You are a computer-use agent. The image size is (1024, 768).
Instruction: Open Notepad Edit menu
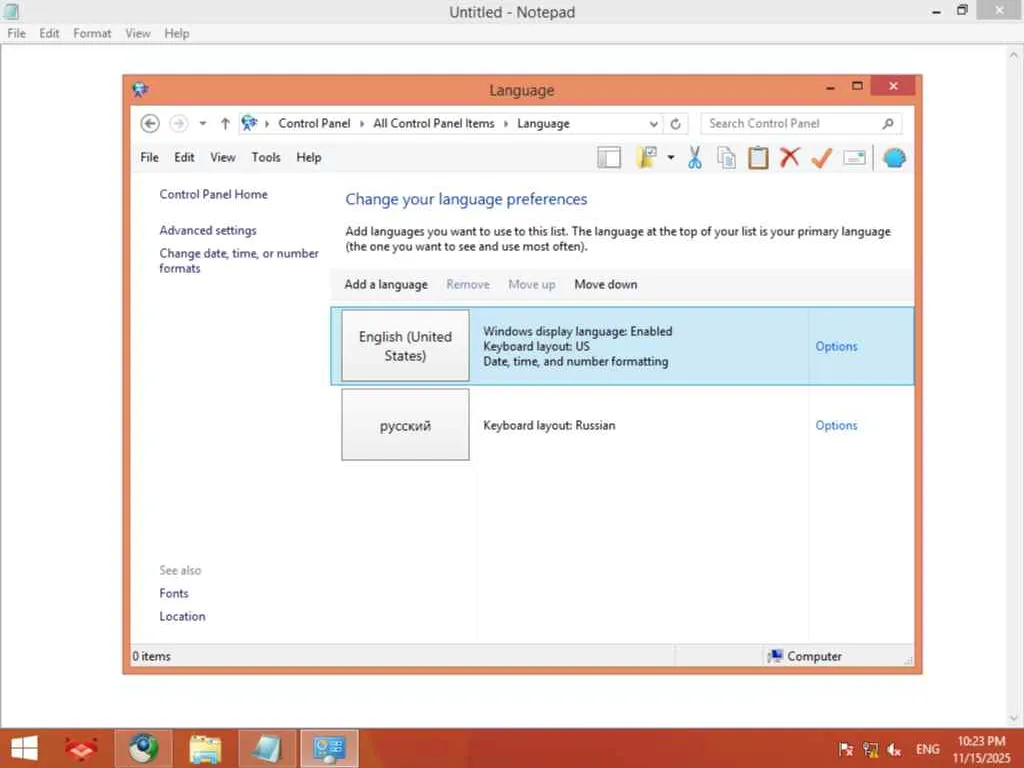click(49, 33)
